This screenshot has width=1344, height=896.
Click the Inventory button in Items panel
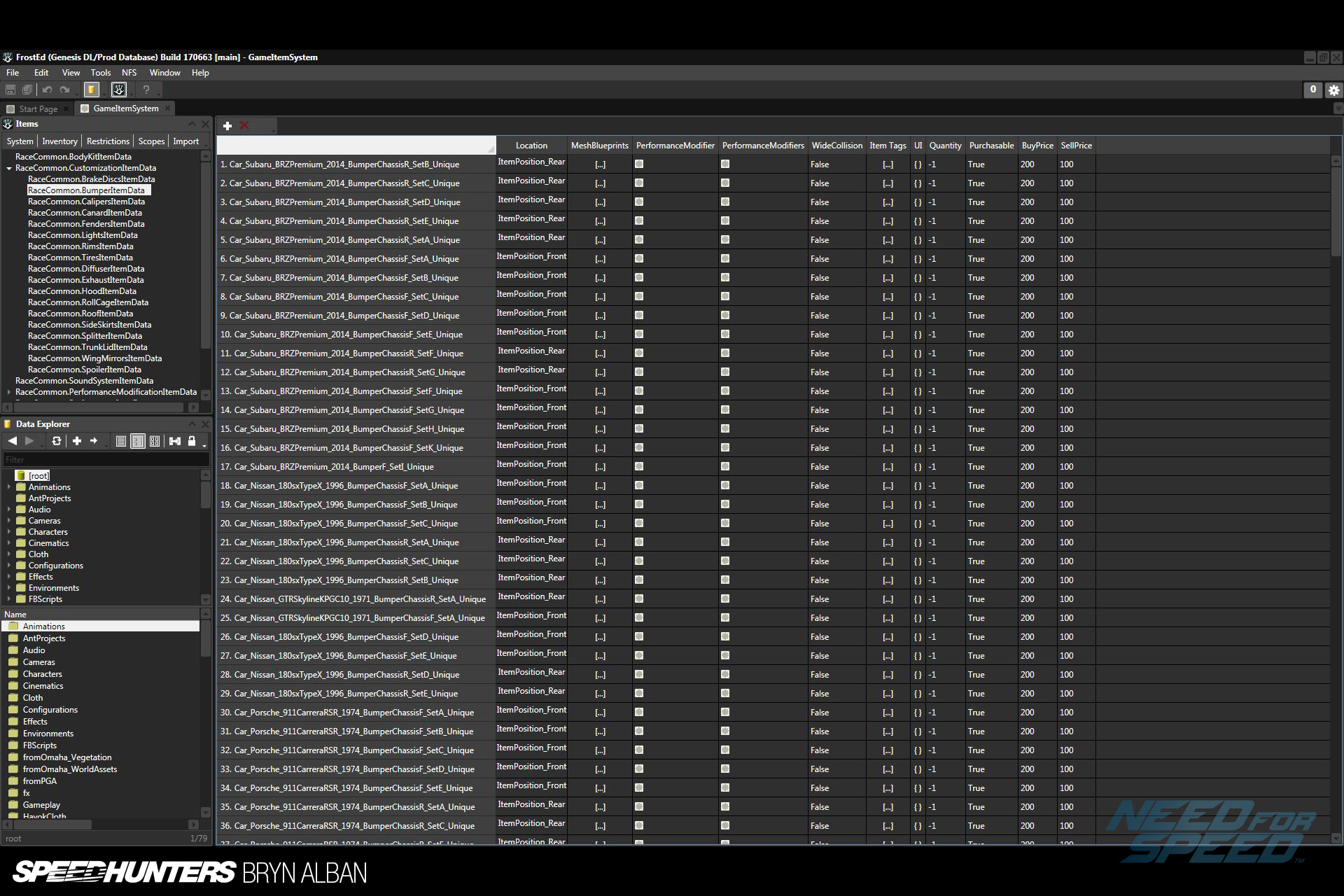(x=59, y=141)
